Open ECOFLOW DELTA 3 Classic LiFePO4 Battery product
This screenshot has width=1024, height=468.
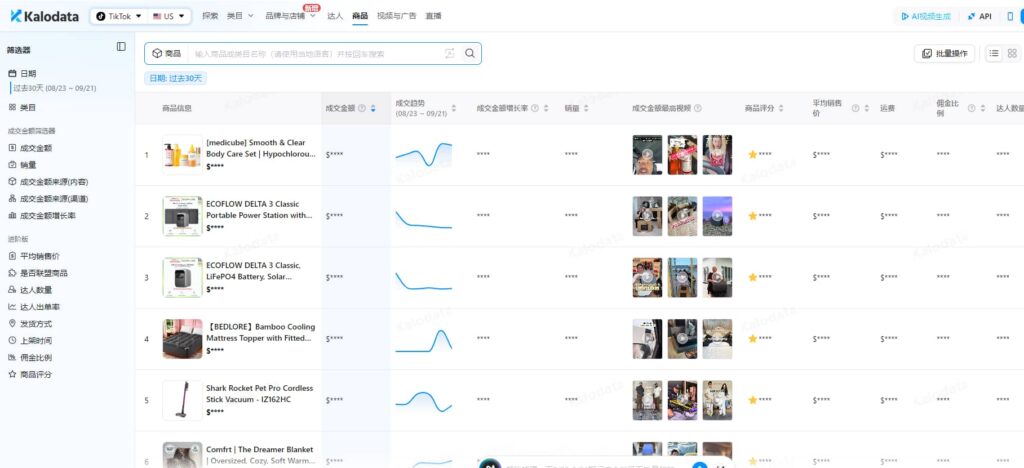coord(253,271)
